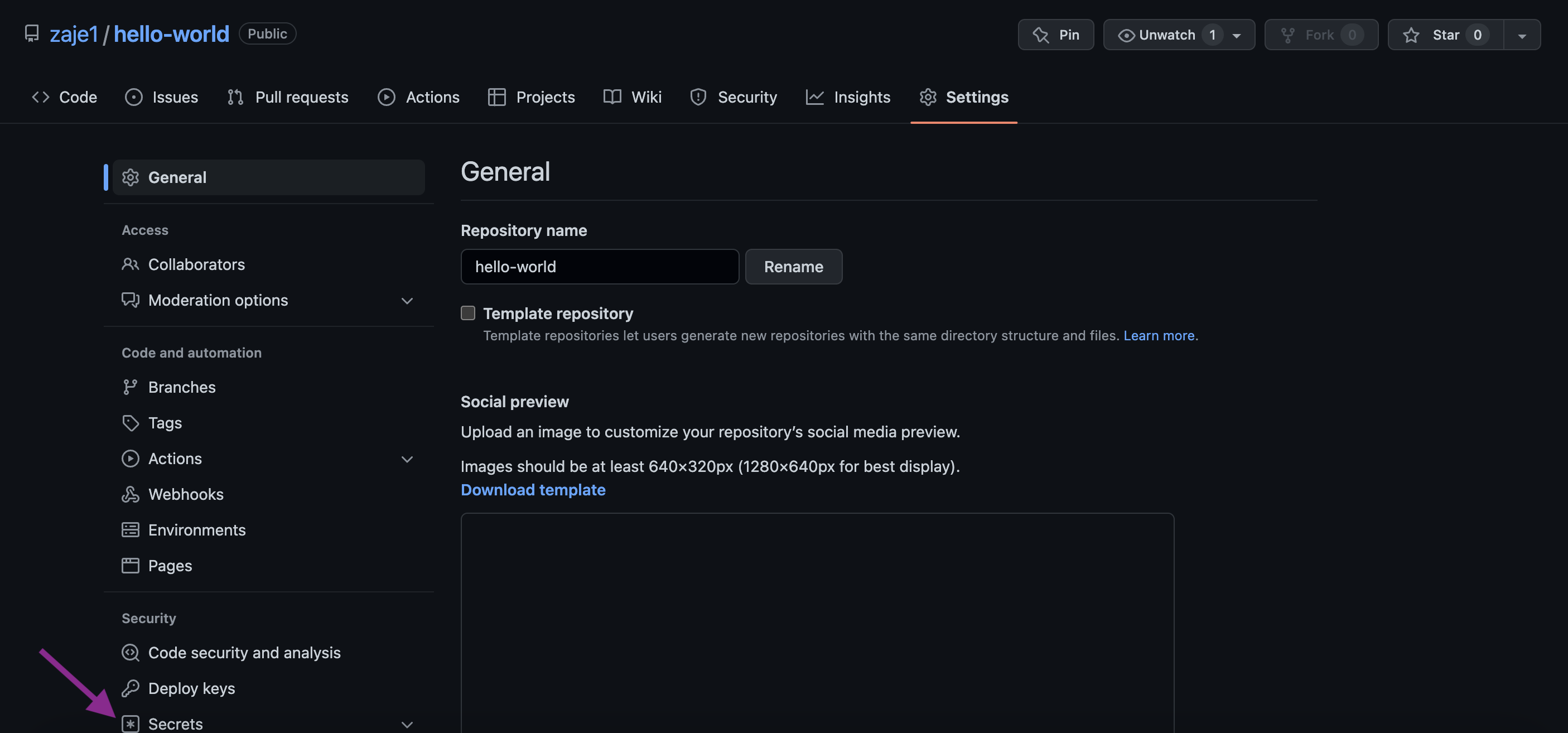Click the Unwatch count badge showing 1
The height and width of the screenshot is (733, 1568).
(x=1212, y=35)
